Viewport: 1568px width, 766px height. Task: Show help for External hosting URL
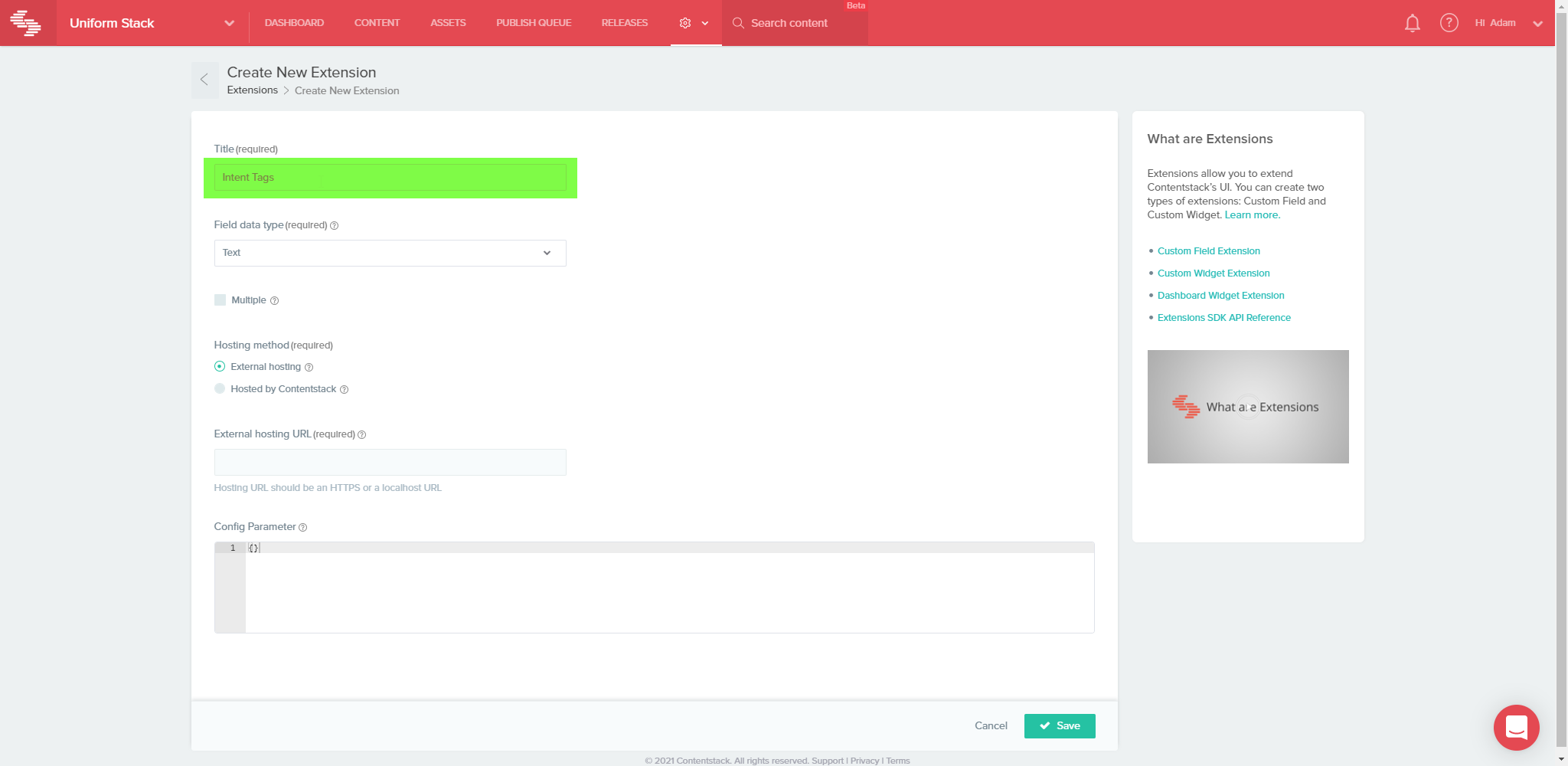coord(361,434)
